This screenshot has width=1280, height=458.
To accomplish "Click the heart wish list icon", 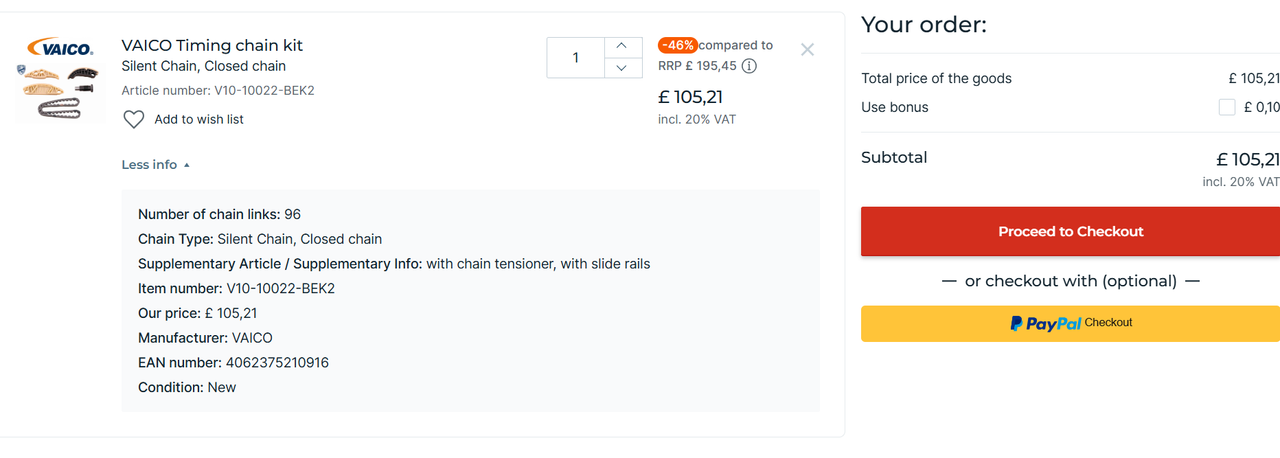I will 134,120.
